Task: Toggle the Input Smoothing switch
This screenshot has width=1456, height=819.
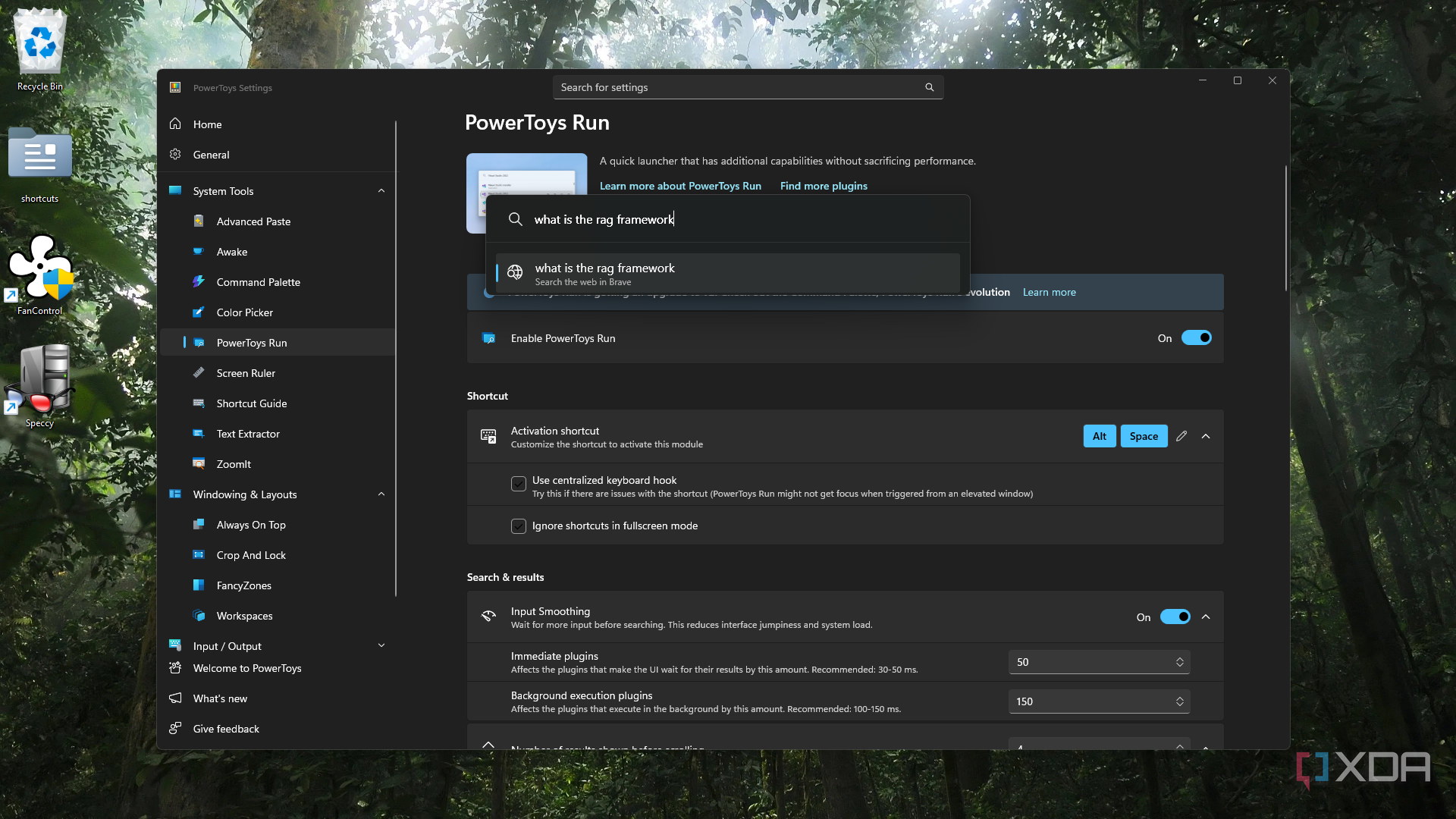Action: 1175,617
